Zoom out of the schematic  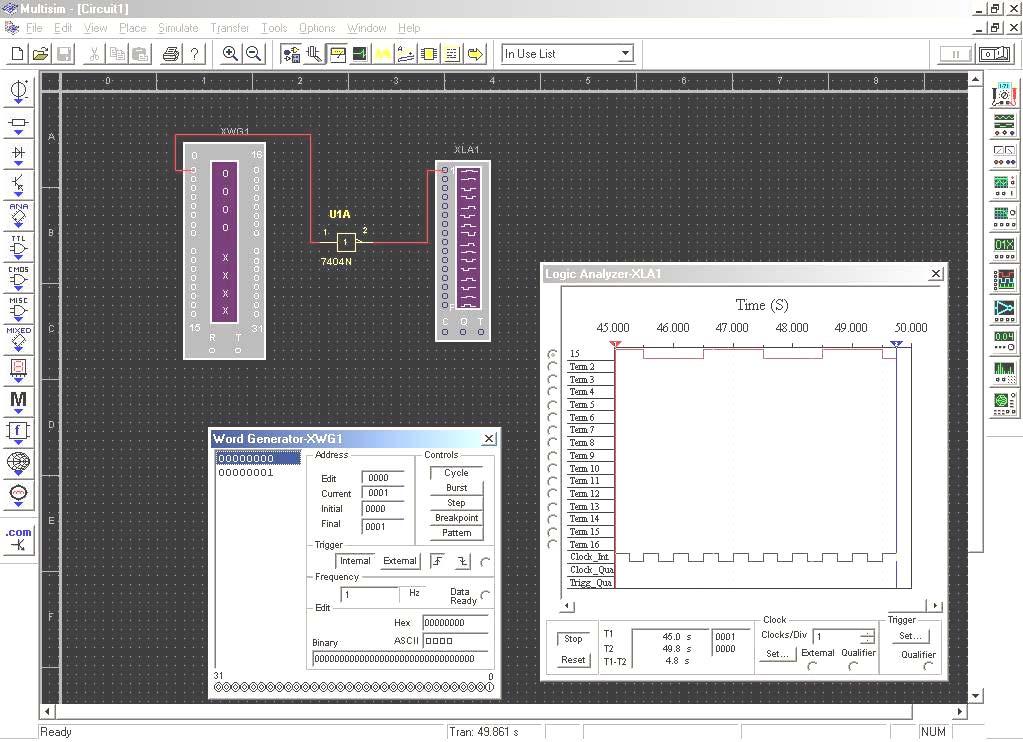253,54
